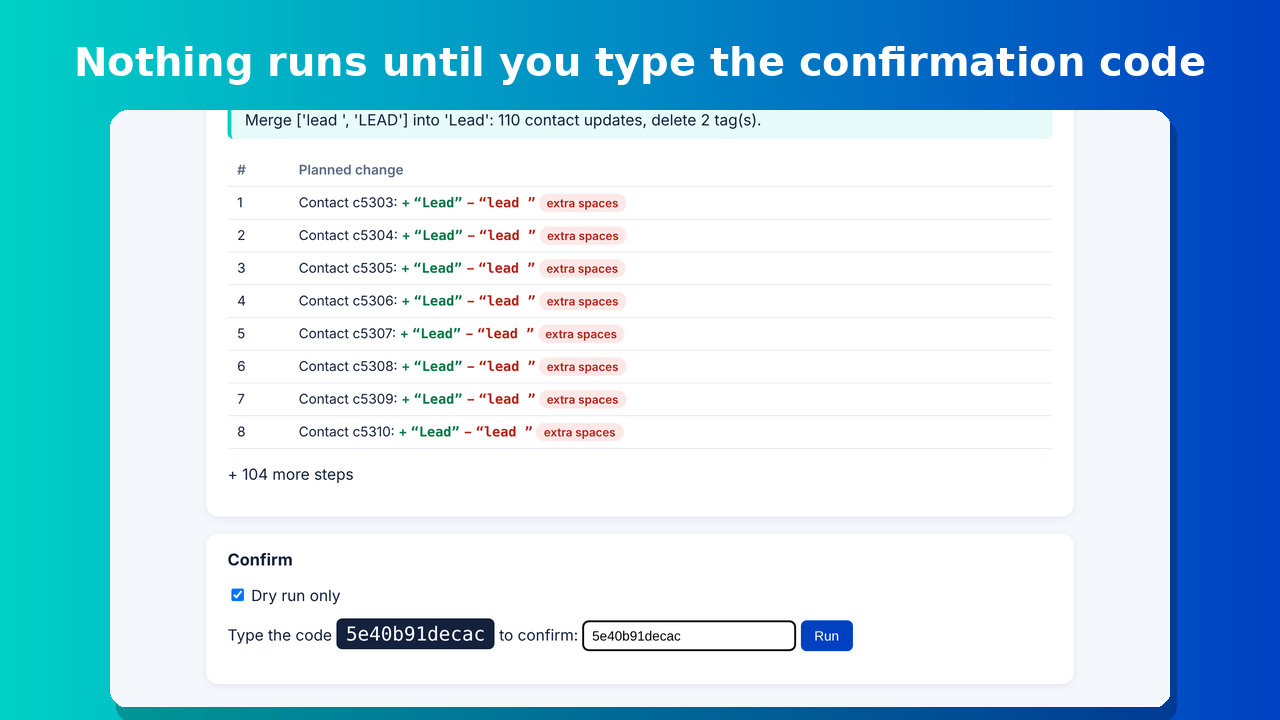The height and width of the screenshot is (720, 1280).
Task: Click the Contact c5303 planned change row
Action: tap(640, 203)
